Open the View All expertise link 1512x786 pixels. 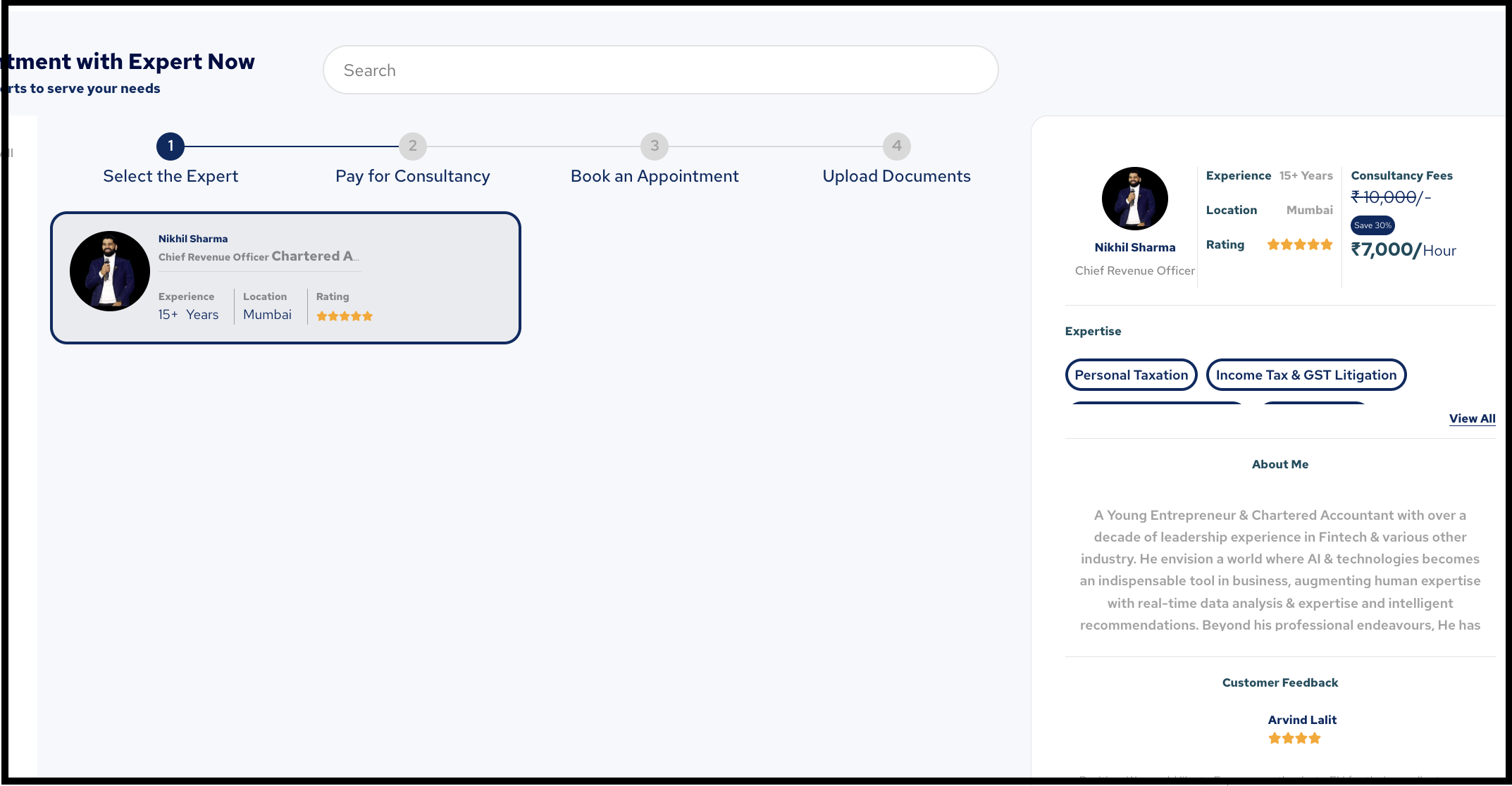1473,418
